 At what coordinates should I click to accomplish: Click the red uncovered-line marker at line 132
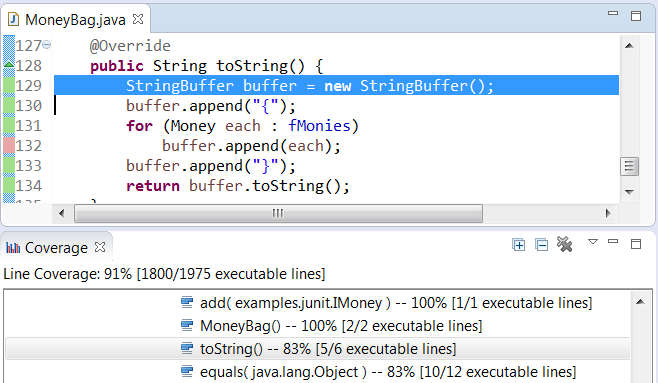(x=9, y=146)
